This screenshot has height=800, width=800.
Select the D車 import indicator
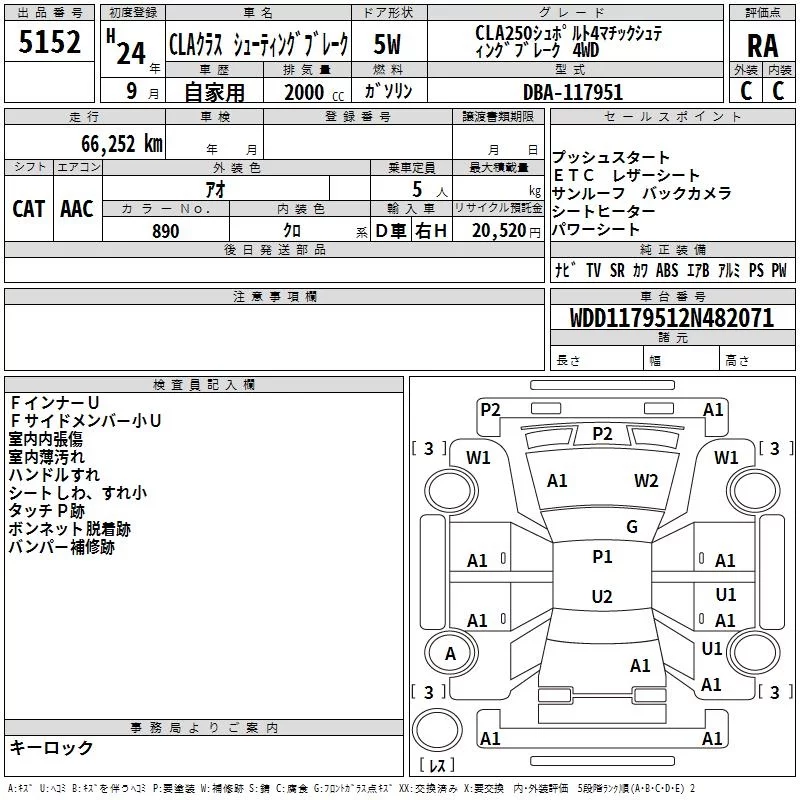[391, 231]
